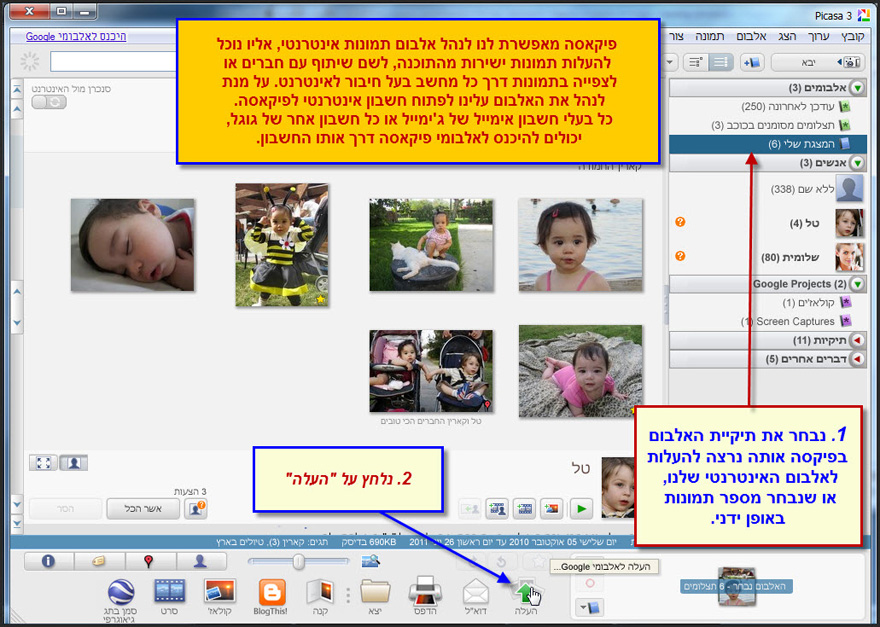Open the תמונה menu

[x=710, y=36]
